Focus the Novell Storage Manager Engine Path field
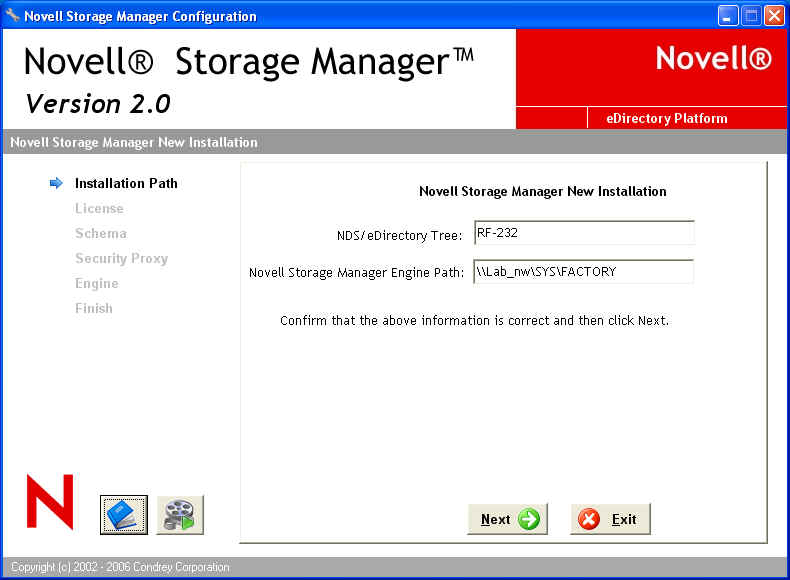 (x=583, y=272)
